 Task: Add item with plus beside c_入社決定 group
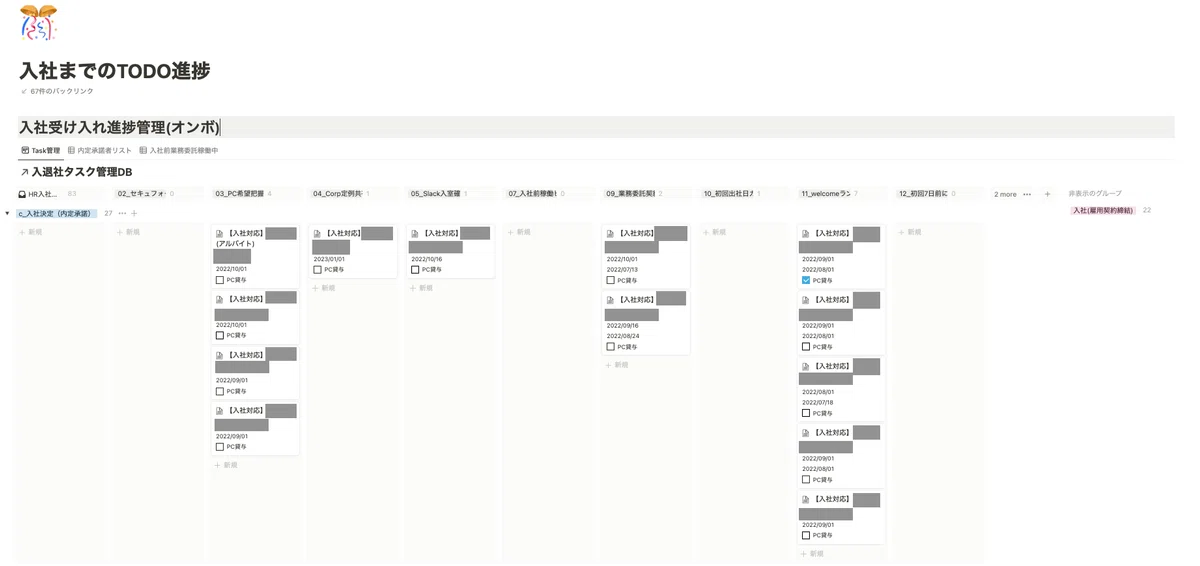pyautogui.click(x=135, y=213)
